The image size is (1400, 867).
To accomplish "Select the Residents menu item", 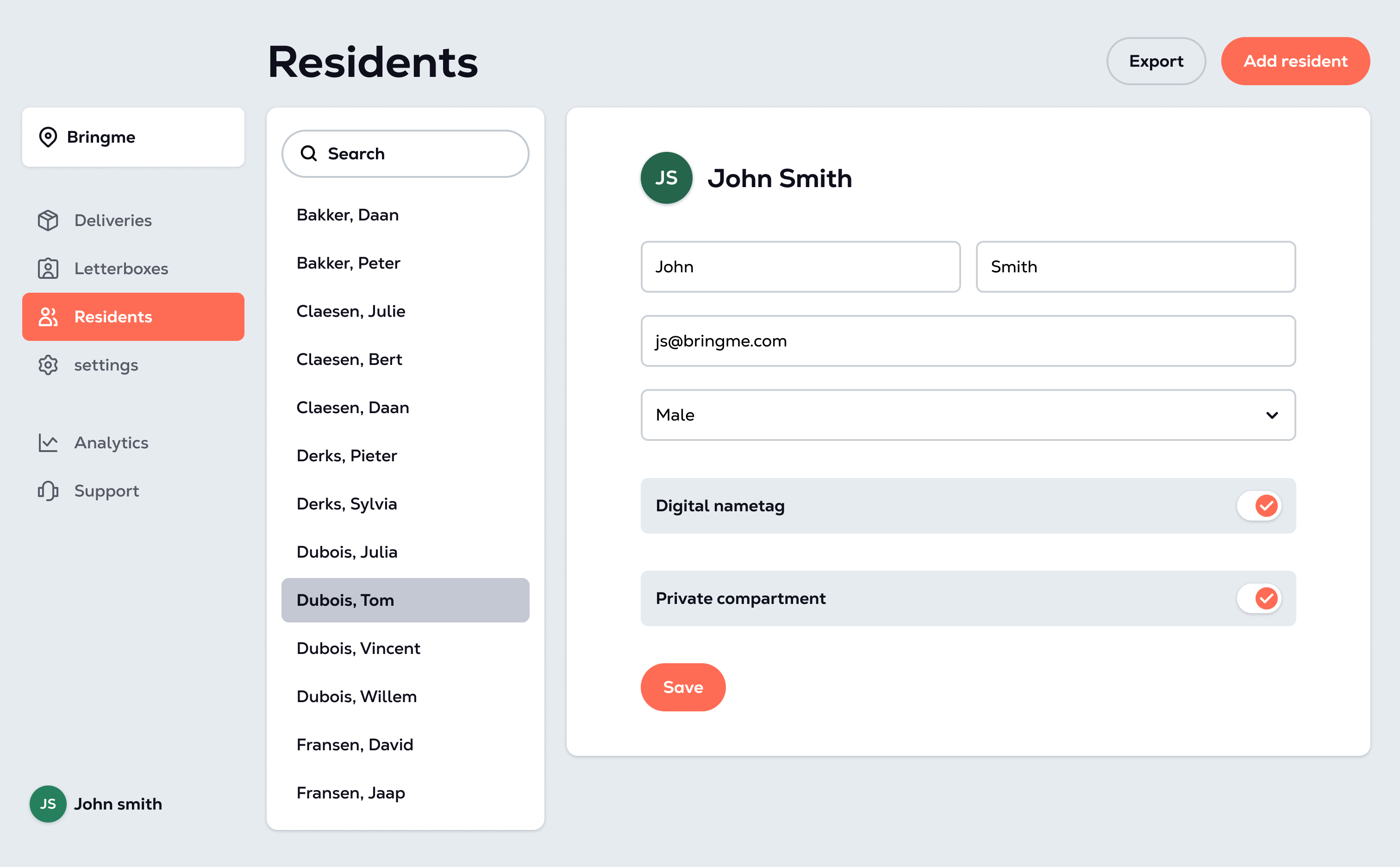I will click(133, 316).
